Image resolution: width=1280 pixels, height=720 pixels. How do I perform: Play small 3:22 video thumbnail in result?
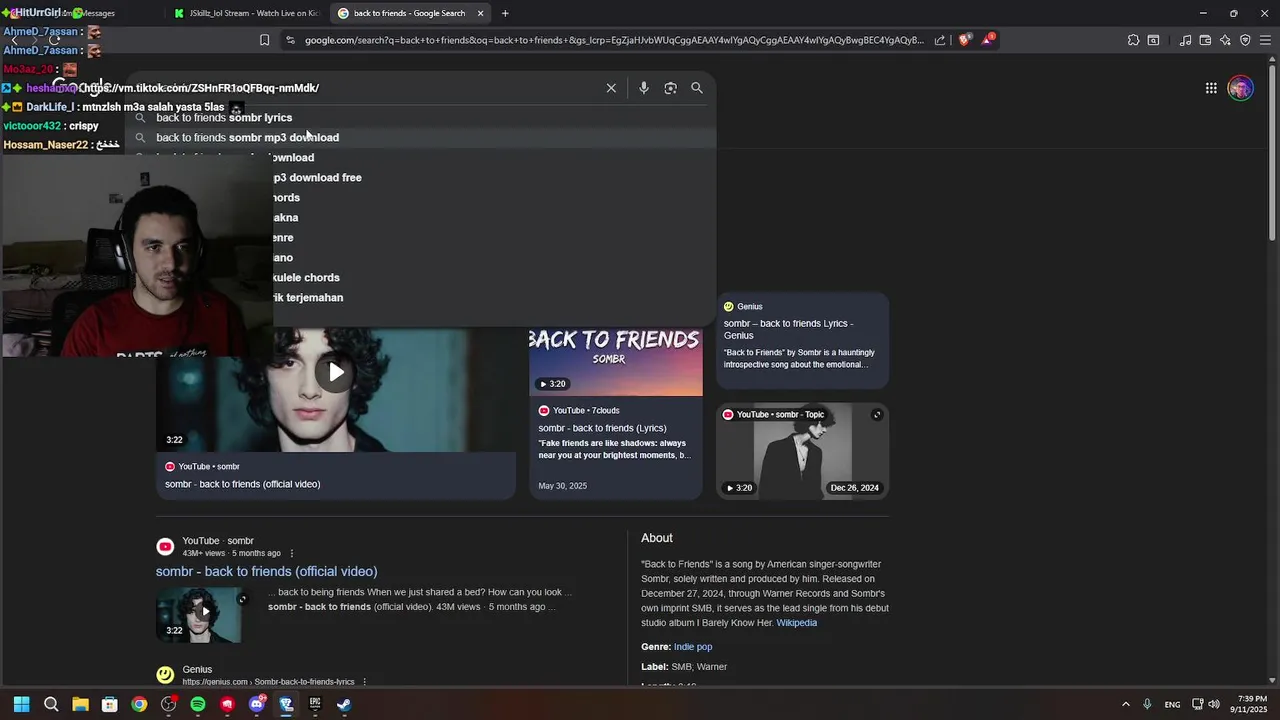(199, 614)
